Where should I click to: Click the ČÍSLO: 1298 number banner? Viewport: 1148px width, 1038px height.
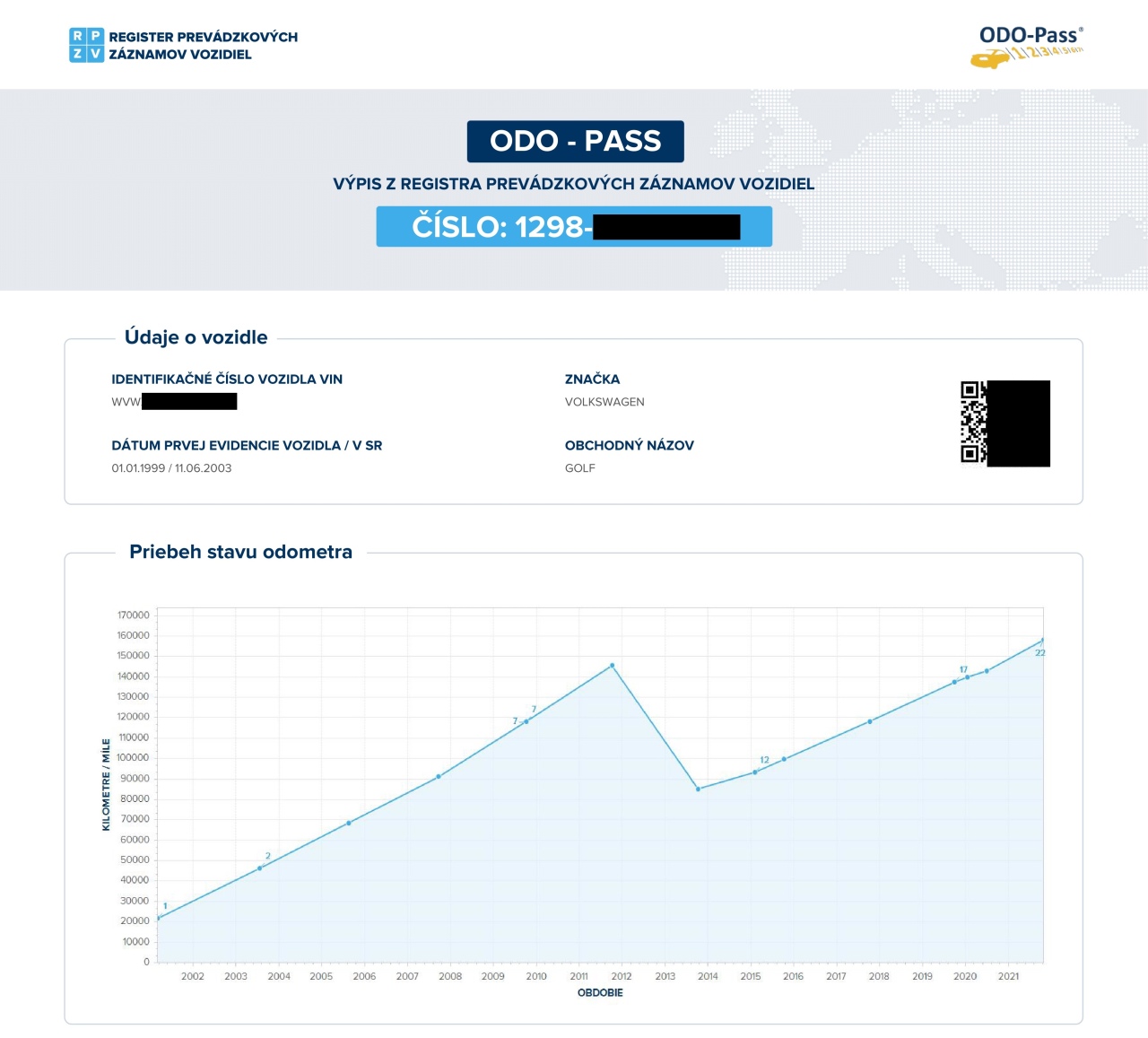point(574,226)
